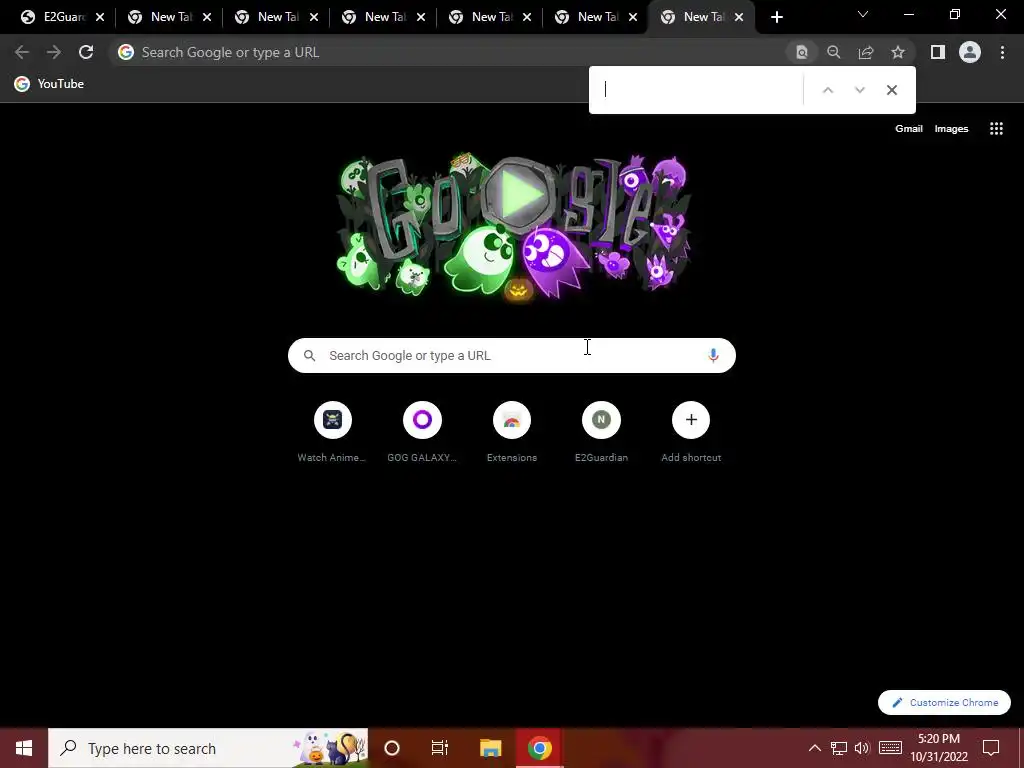This screenshot has height=768, width=1024.
Task: Click the address bar
Action: coord(449,52)
